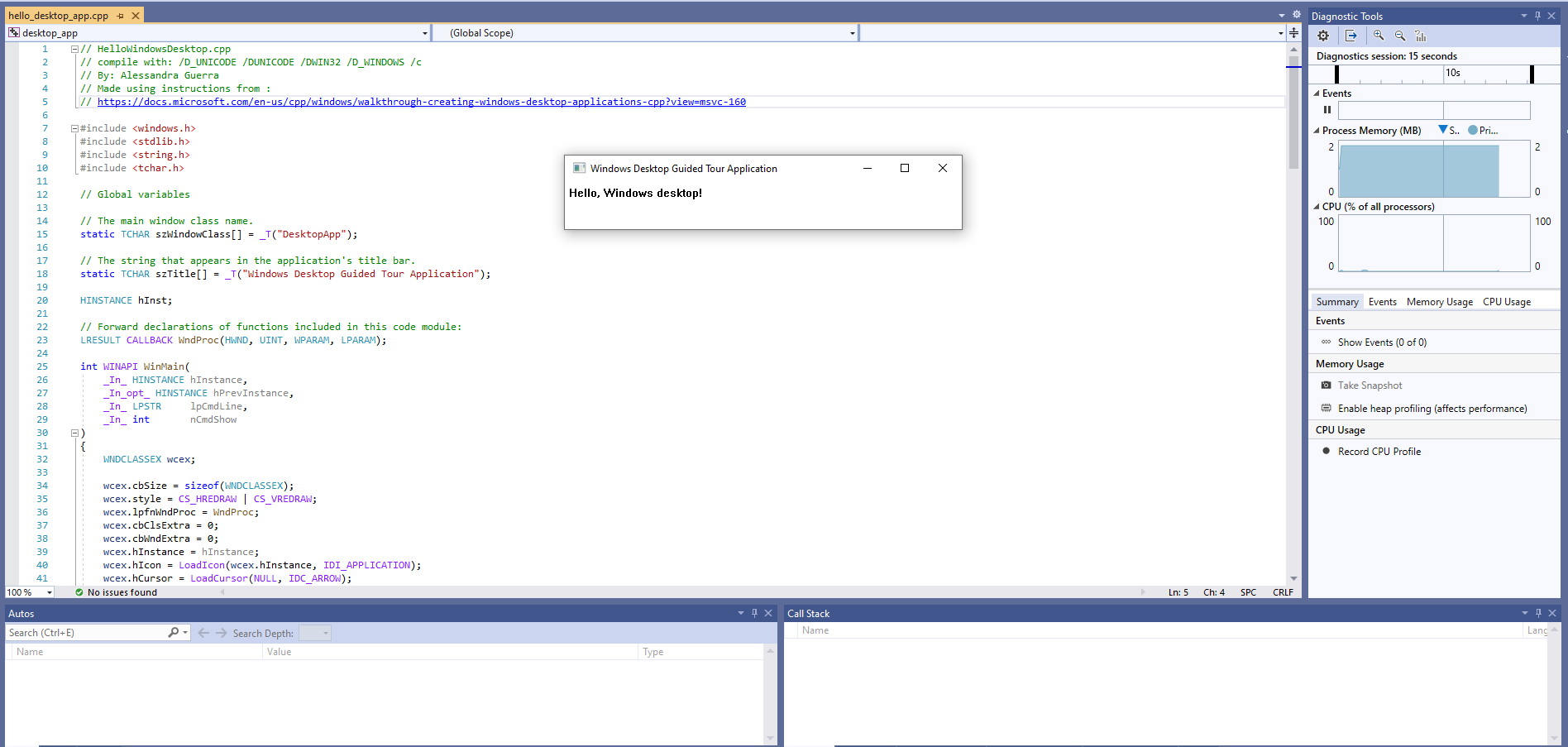Zoom out on the diagnostics timeline
Viewport: 1568px width, 747px height.
[x=1400, y=36]
